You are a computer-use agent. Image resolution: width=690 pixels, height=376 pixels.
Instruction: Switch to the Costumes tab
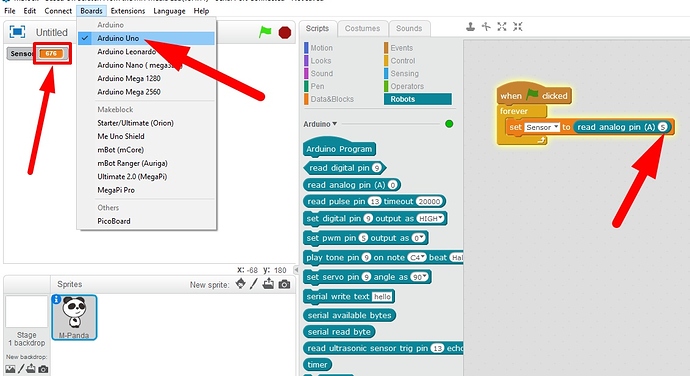(x=362, y=29)
